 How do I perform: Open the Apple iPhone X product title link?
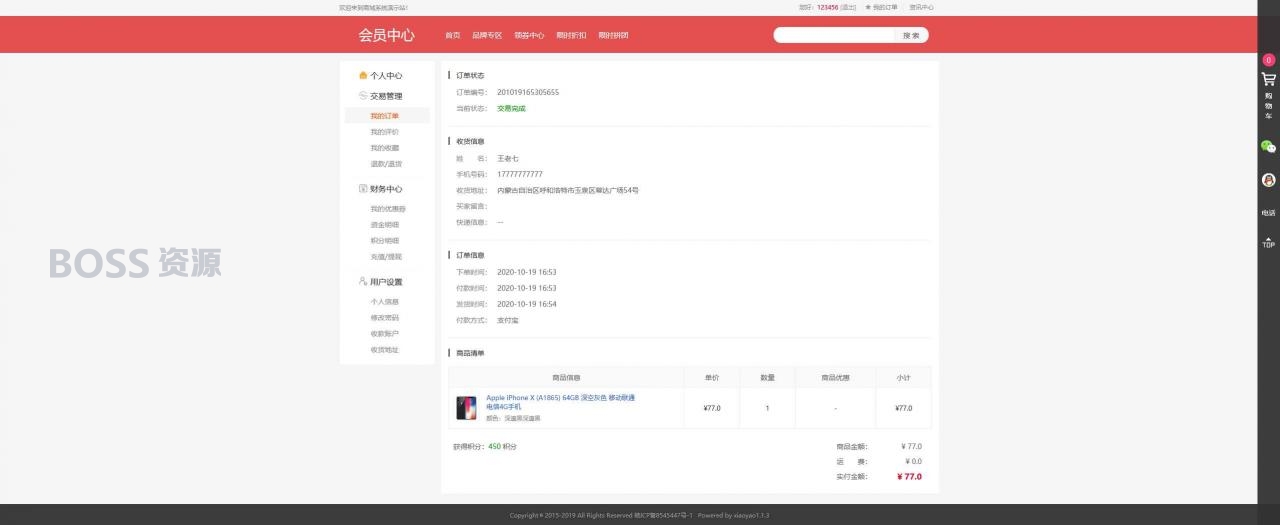[x=560, y=402]
